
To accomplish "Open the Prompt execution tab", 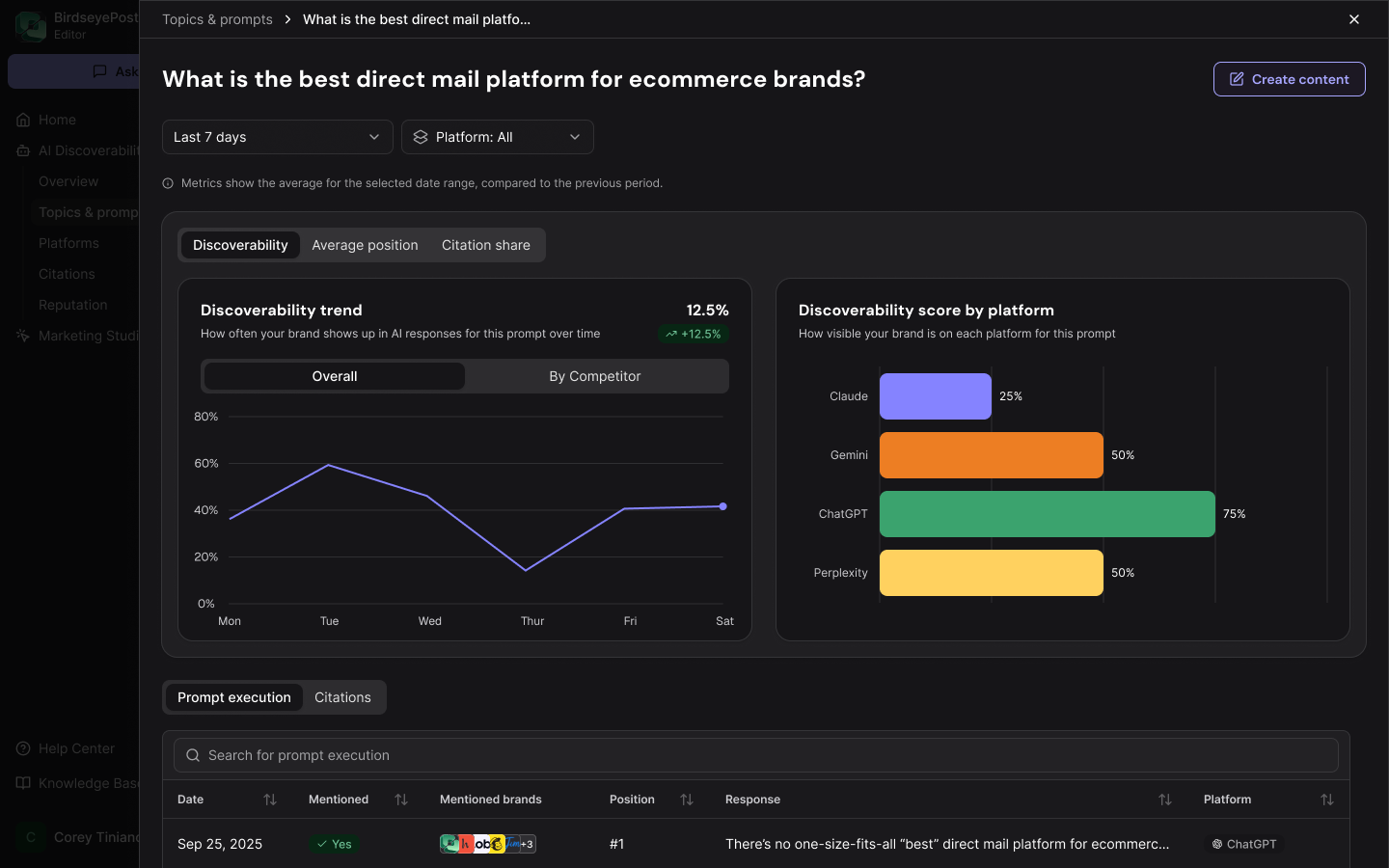I will [234, 697].
